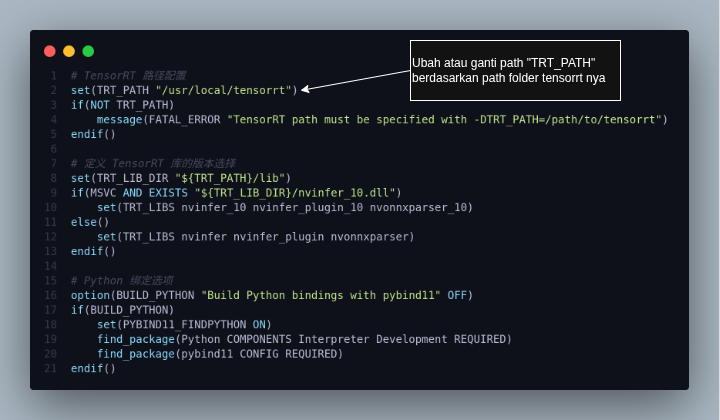Click the else() keyword on line 11
Screen dimensions: 720x420
click(x=90, y=222)
